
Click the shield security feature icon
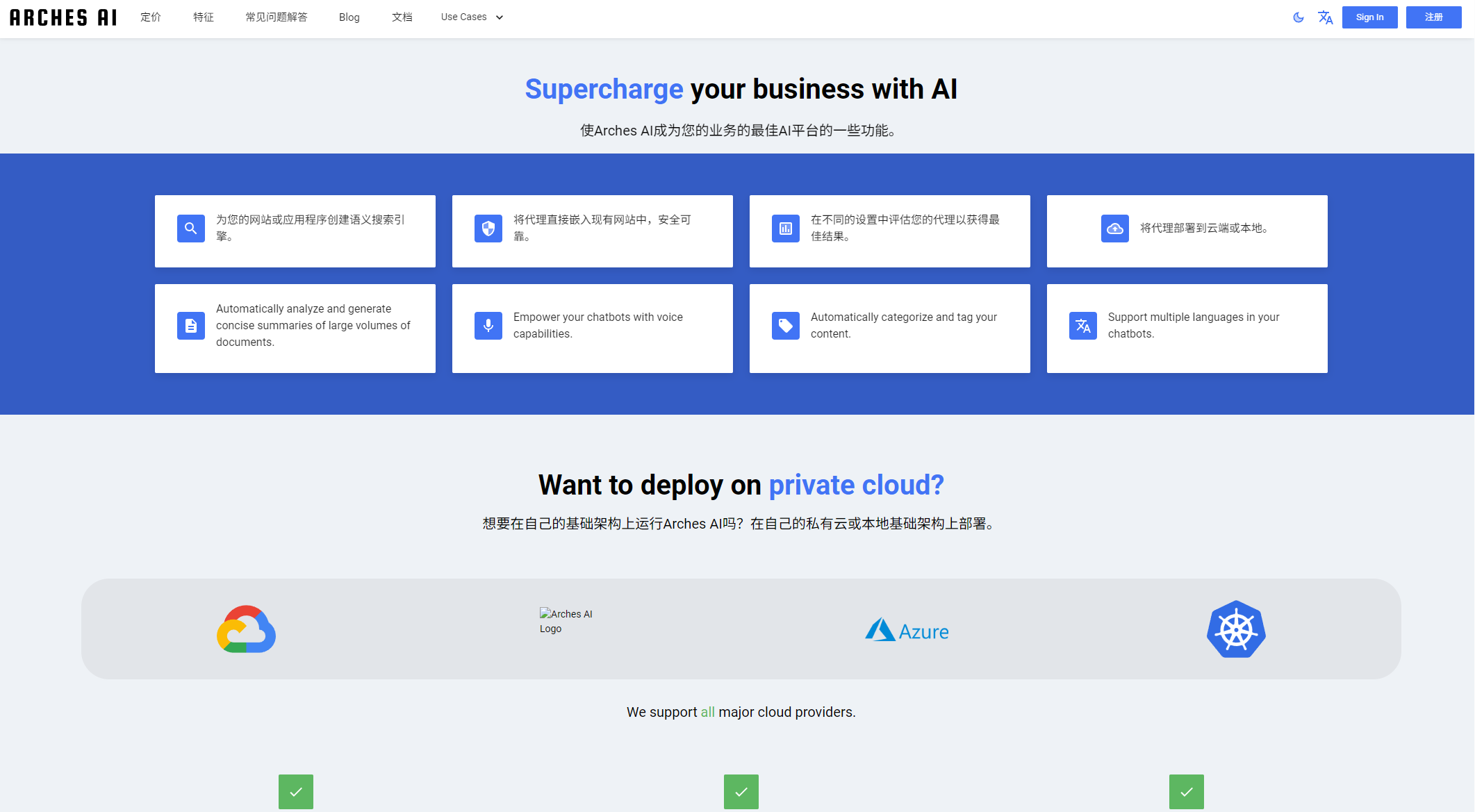pyautogui.click(x=488, y=229)
